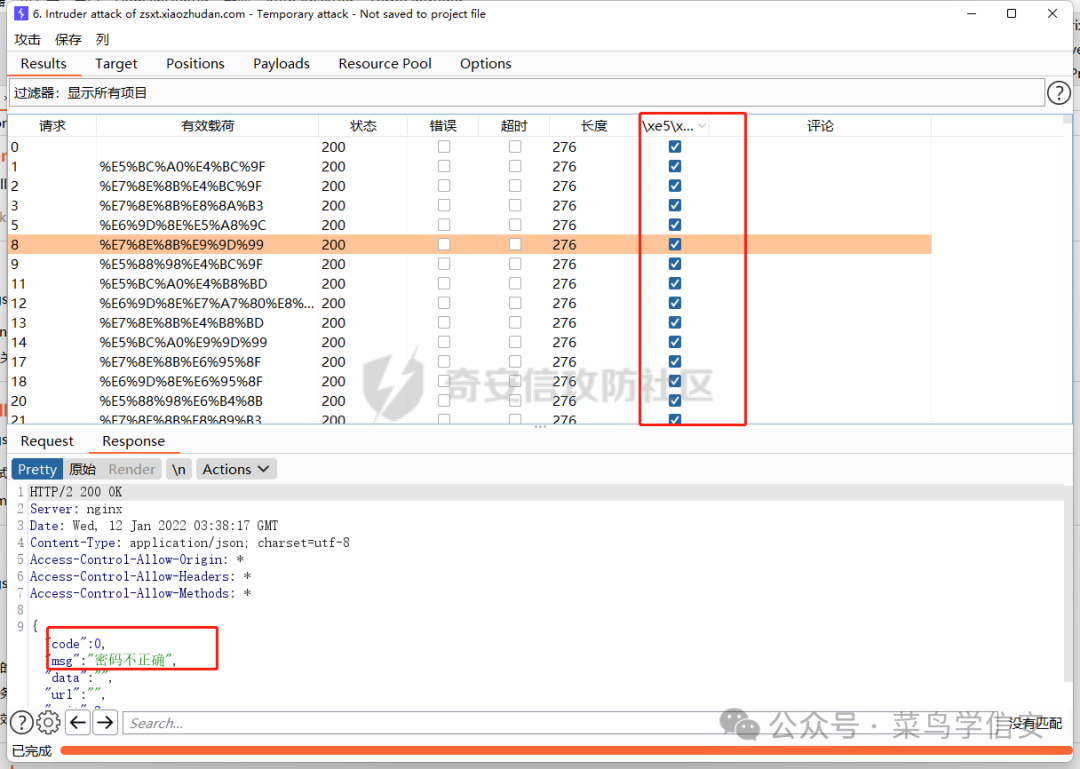Image resolution: width=1080 pixels, height=769 pixels.
Task: Click the filter bar 显示所有项目
Action: (x=527, y=92)
